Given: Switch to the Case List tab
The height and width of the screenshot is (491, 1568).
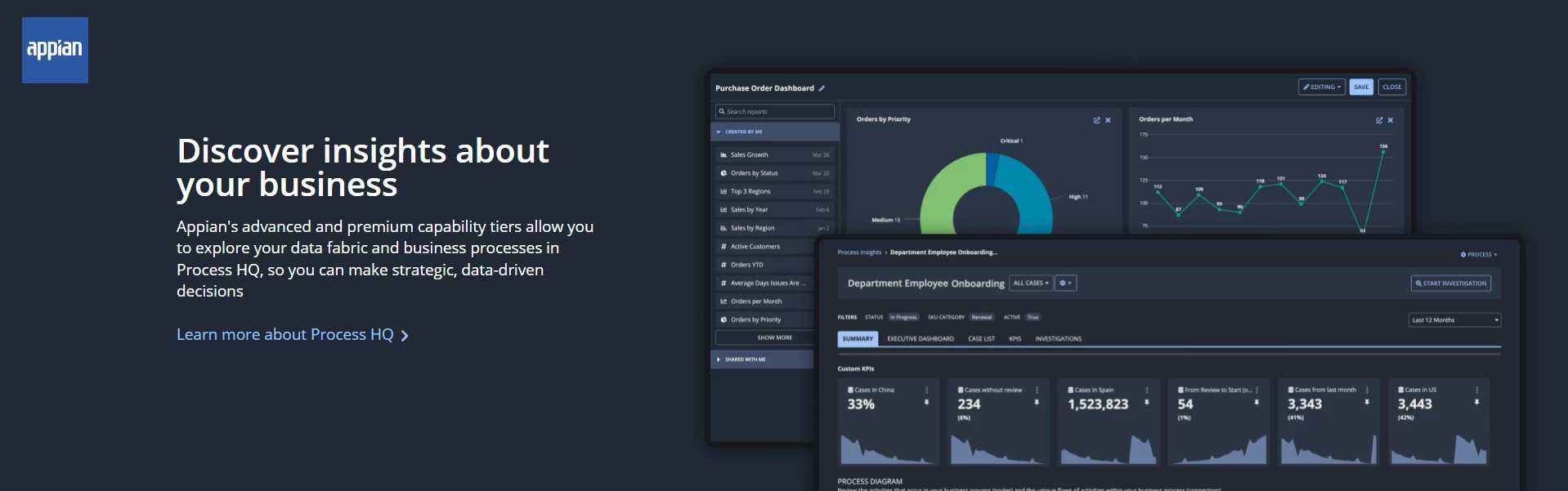Looking at the screenshot, I should coord(981,338).
